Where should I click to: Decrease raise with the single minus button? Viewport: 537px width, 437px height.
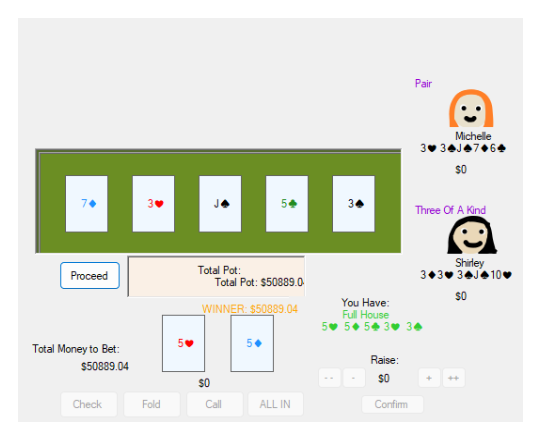click(x=354, y=378)
